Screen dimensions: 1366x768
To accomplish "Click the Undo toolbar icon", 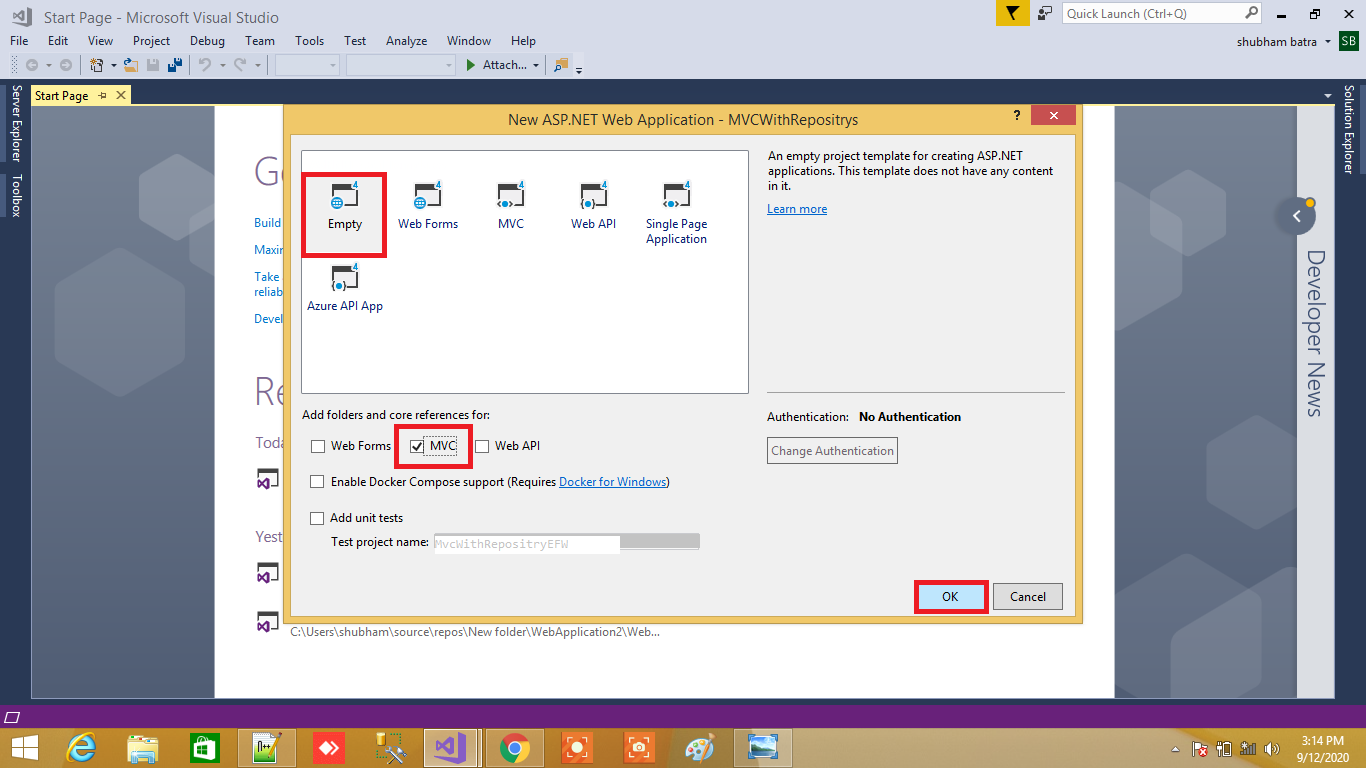I will tap(205, 65).
